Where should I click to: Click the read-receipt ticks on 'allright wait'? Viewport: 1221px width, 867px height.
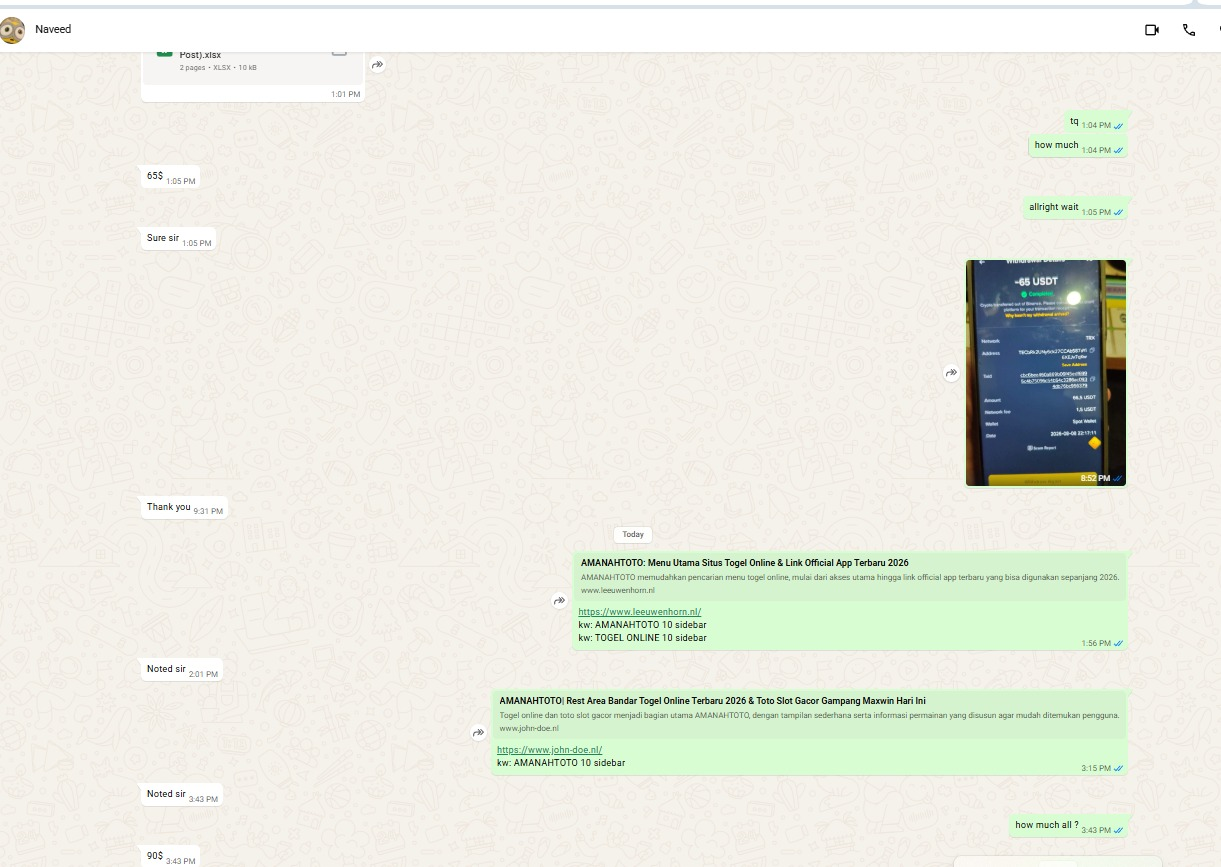[1118, 213]
